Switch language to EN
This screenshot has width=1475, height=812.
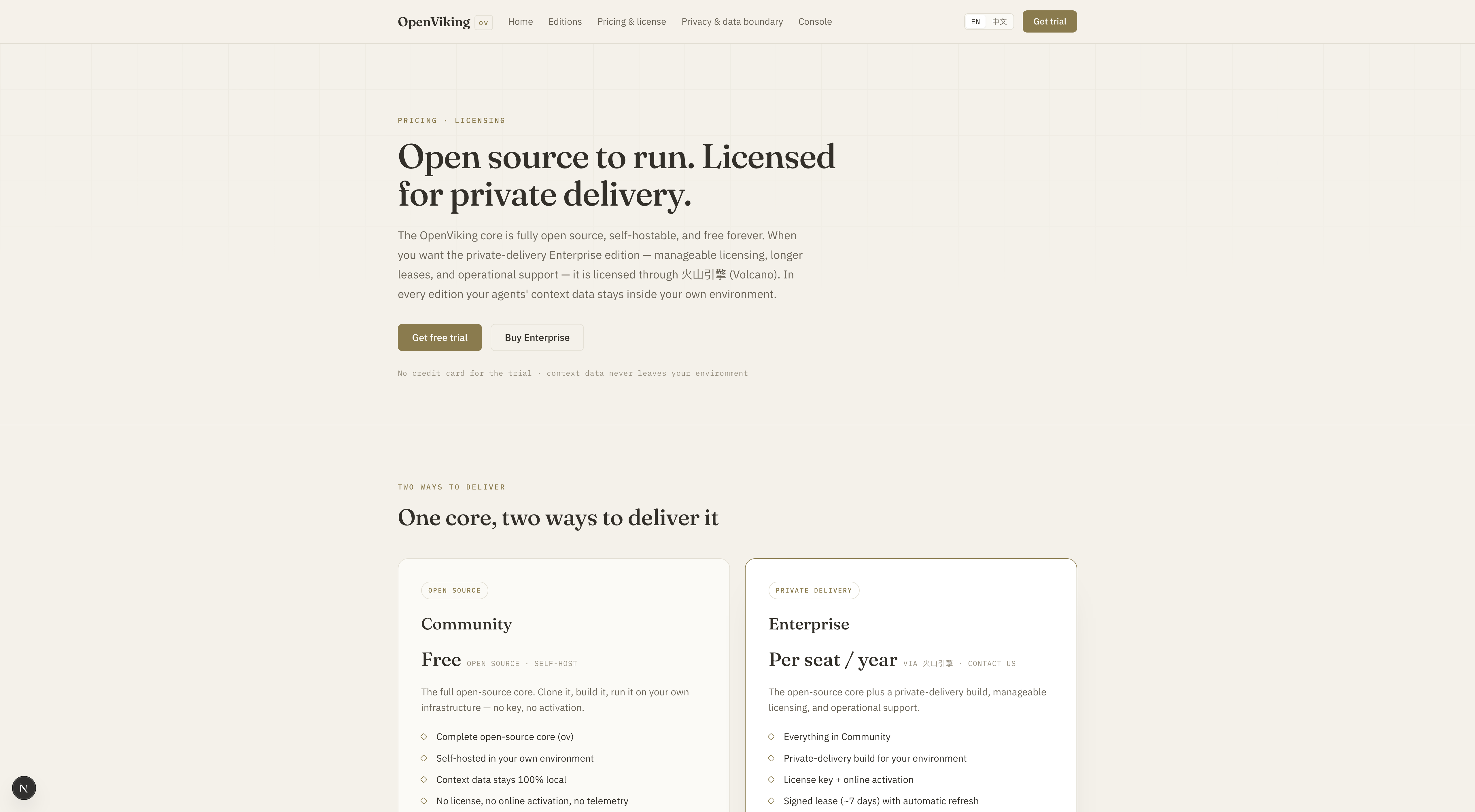(976, 22)
